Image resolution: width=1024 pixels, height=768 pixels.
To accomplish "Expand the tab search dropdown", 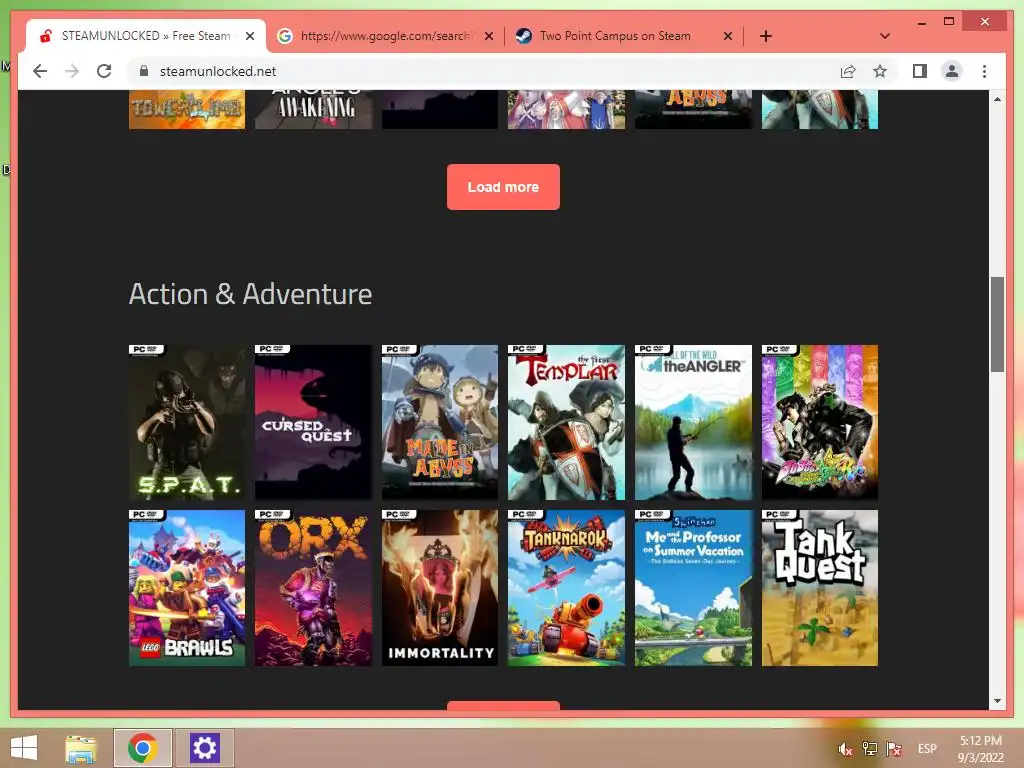I will pyautogui.click(x=885, y=36).
